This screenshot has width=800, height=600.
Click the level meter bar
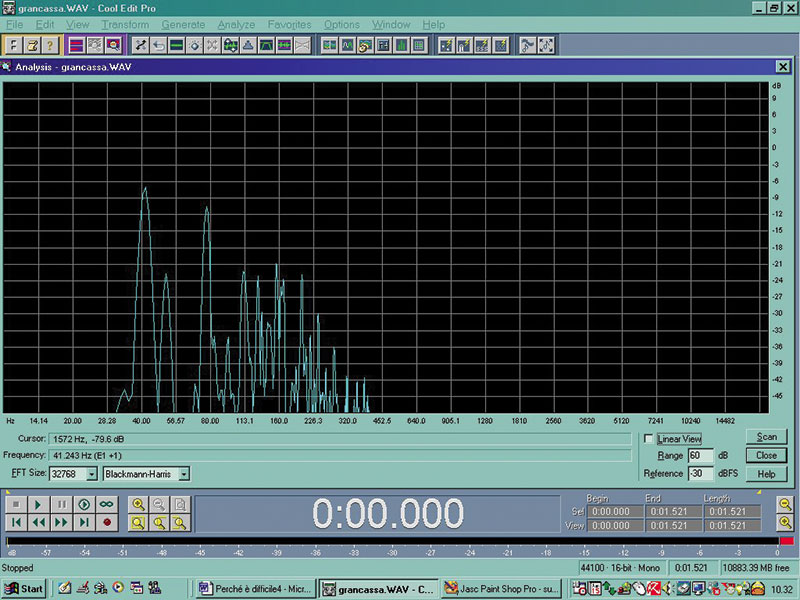coord(393,541)
